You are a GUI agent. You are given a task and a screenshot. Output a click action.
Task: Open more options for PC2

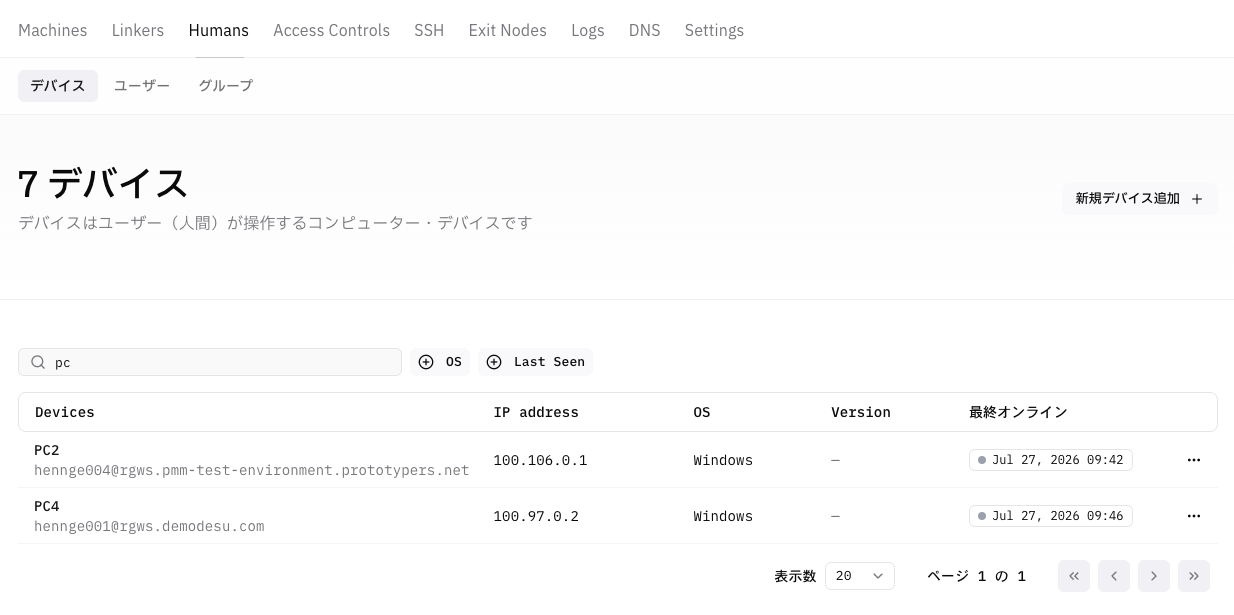pos(1193,460)
